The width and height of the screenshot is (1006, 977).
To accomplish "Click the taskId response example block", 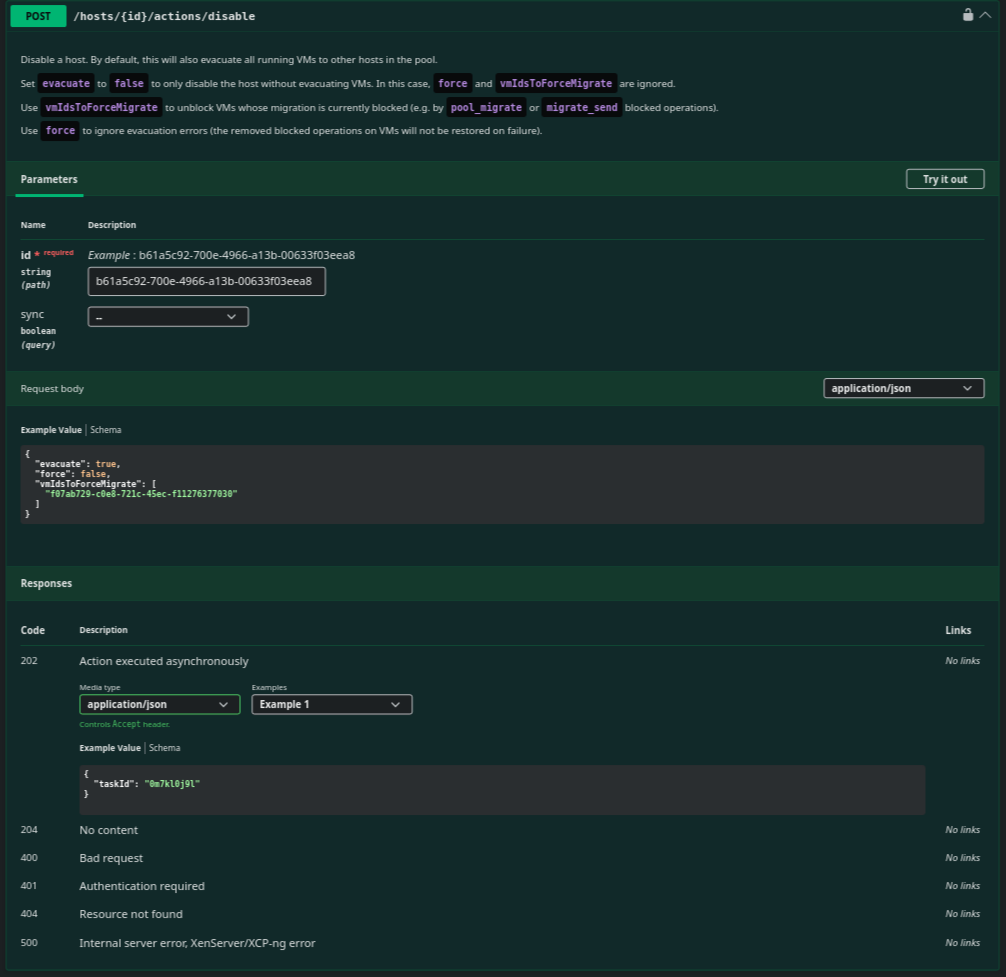I will coord(500,789).
